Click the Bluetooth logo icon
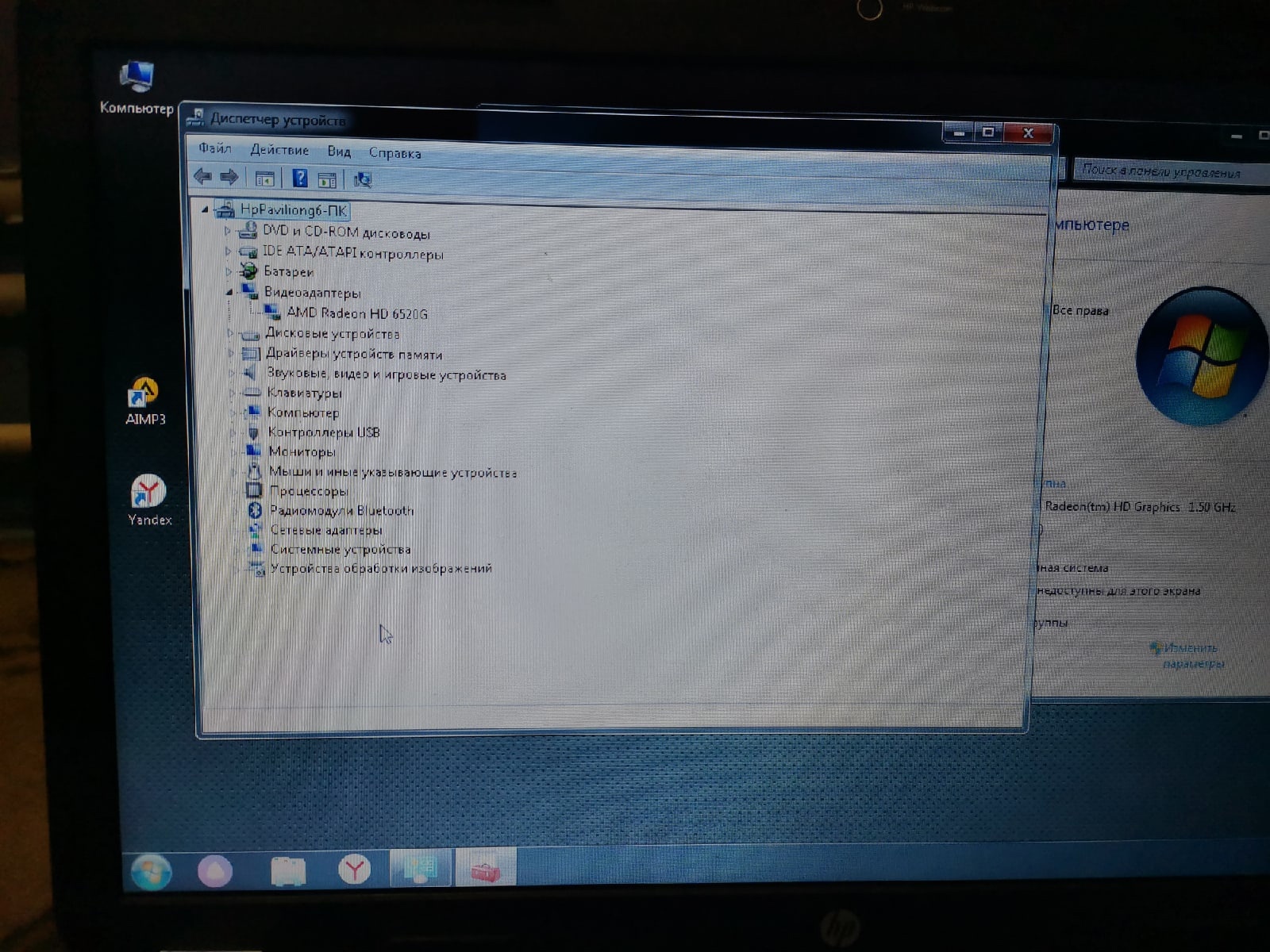 point(255,510)
